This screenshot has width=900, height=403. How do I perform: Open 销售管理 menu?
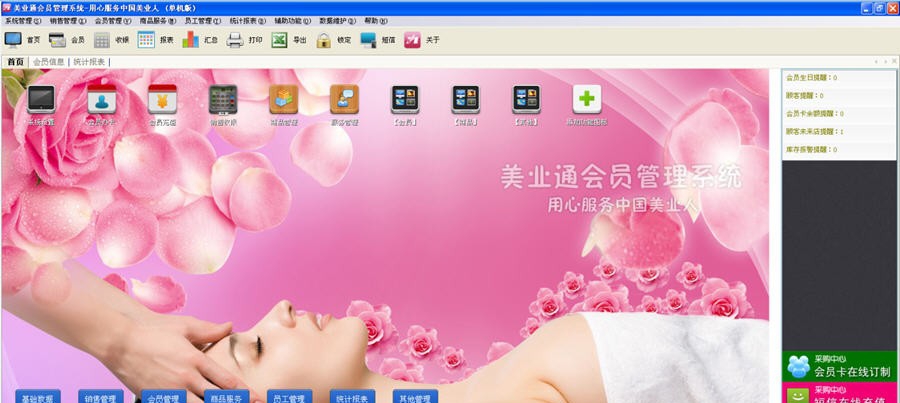click(68, 21)
